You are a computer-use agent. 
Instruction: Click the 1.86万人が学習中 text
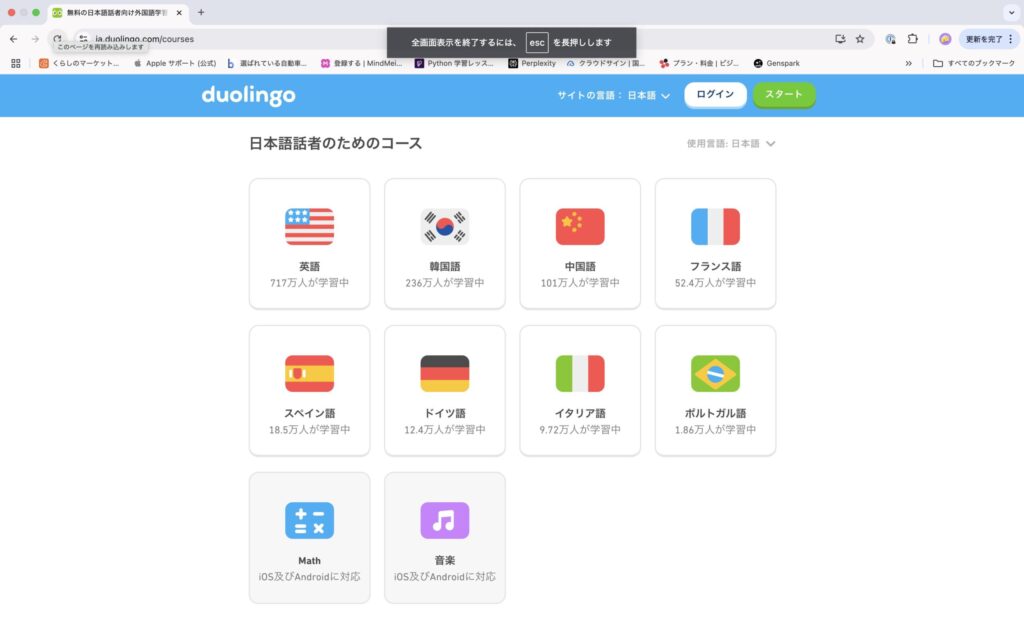[715, 430]
